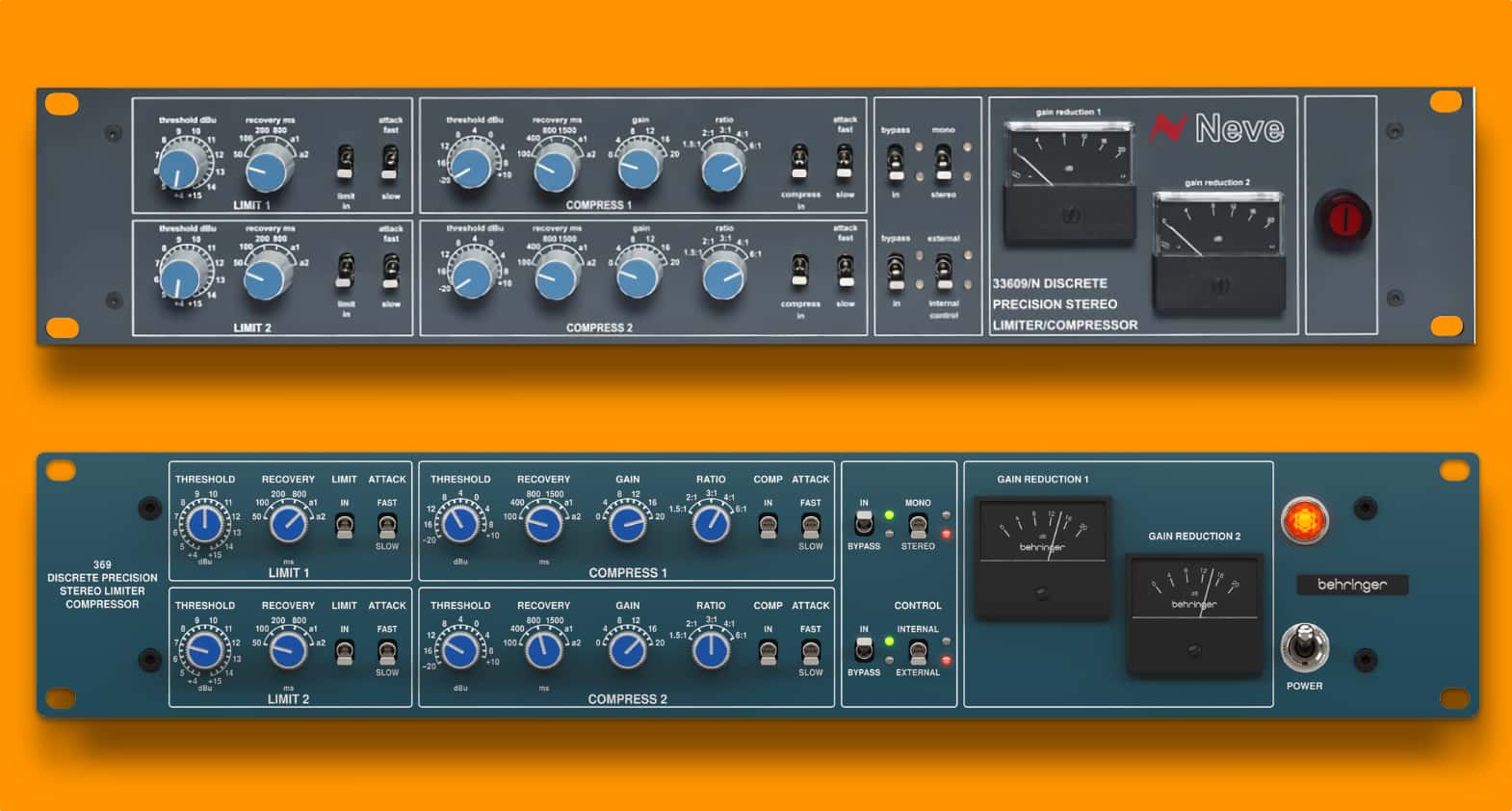Toggle Behringer COMPRESS 2 COMP IN switch
Screen dimensions: 1512x811
point(768,652)
